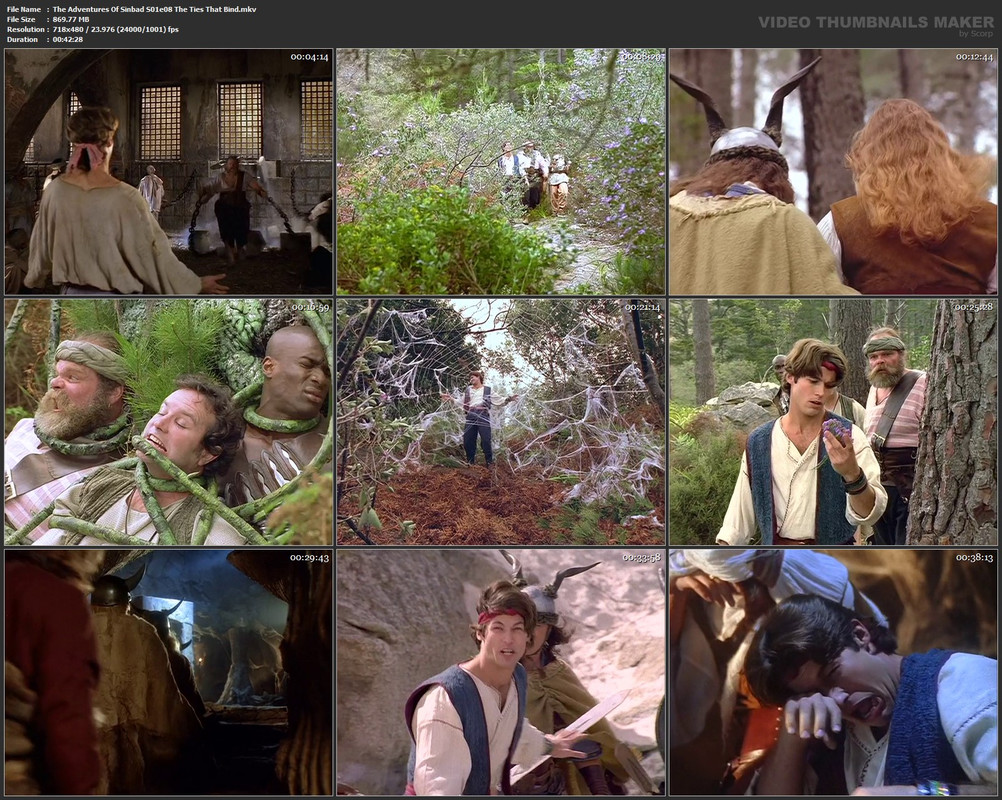Screen dimensions: 1002x800
Task: Click the 'Duration' field label
Action: pyautogui.click(x=22, y=40)
